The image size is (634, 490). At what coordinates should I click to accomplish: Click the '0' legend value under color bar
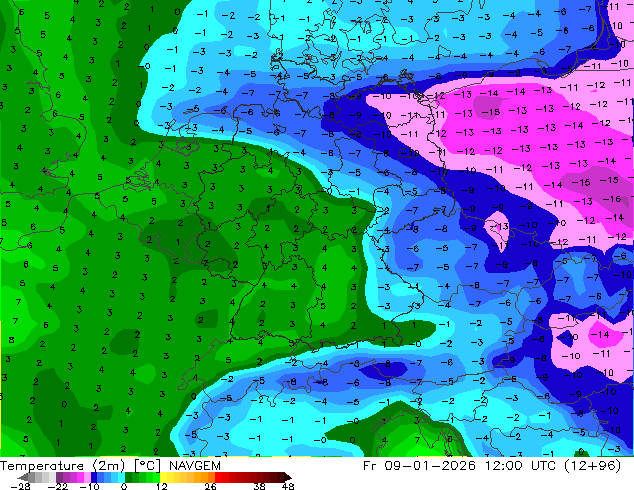point(124,486)
